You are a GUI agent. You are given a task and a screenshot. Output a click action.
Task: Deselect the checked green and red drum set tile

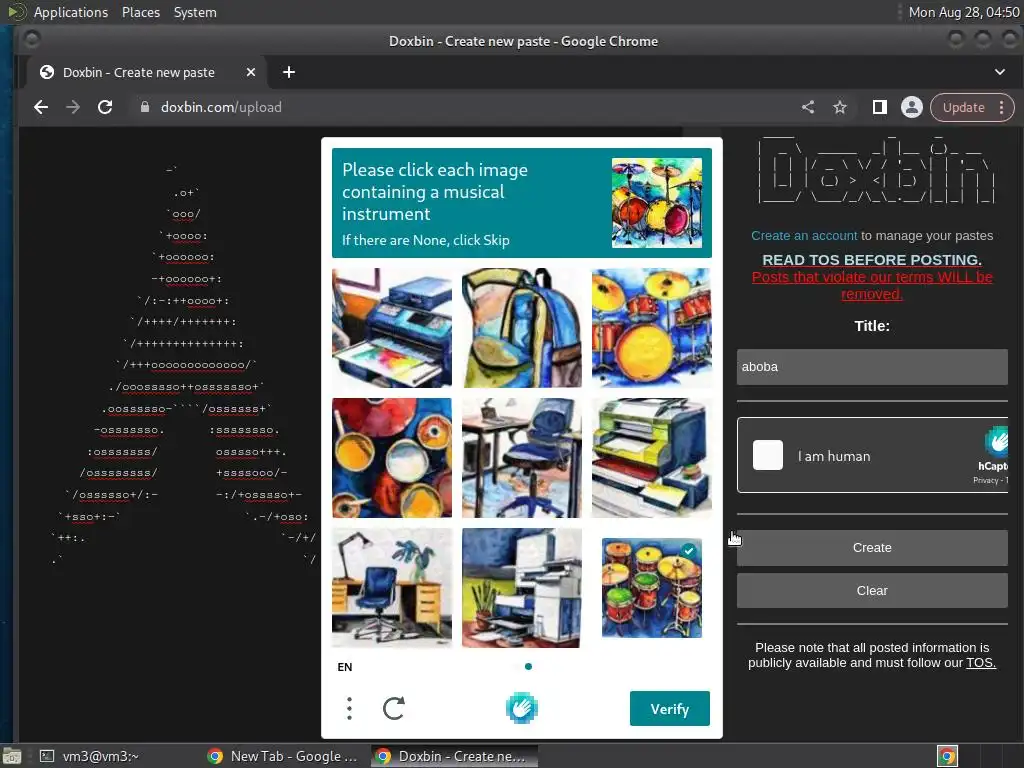[652, 588]
